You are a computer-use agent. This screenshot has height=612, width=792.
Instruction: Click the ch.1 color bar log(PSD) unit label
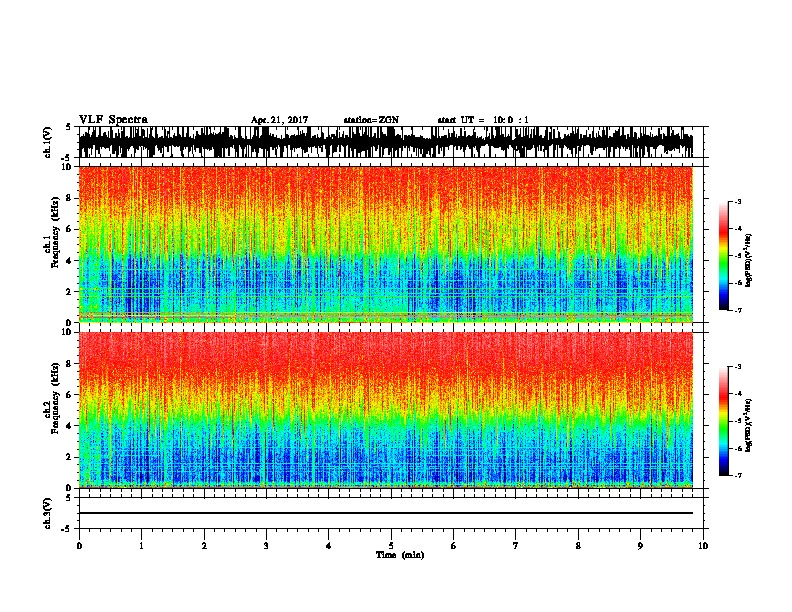point(748,260)
